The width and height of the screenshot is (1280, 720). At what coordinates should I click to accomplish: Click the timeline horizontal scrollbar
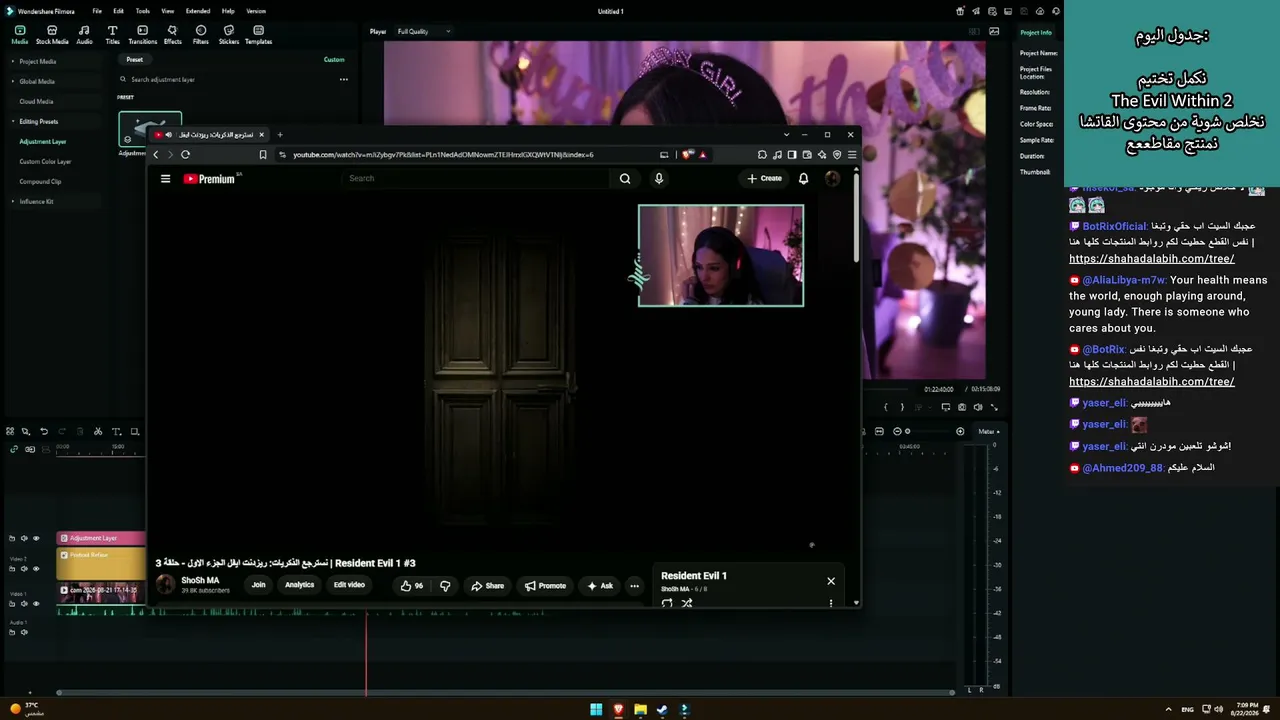click(x=505, y=692)
